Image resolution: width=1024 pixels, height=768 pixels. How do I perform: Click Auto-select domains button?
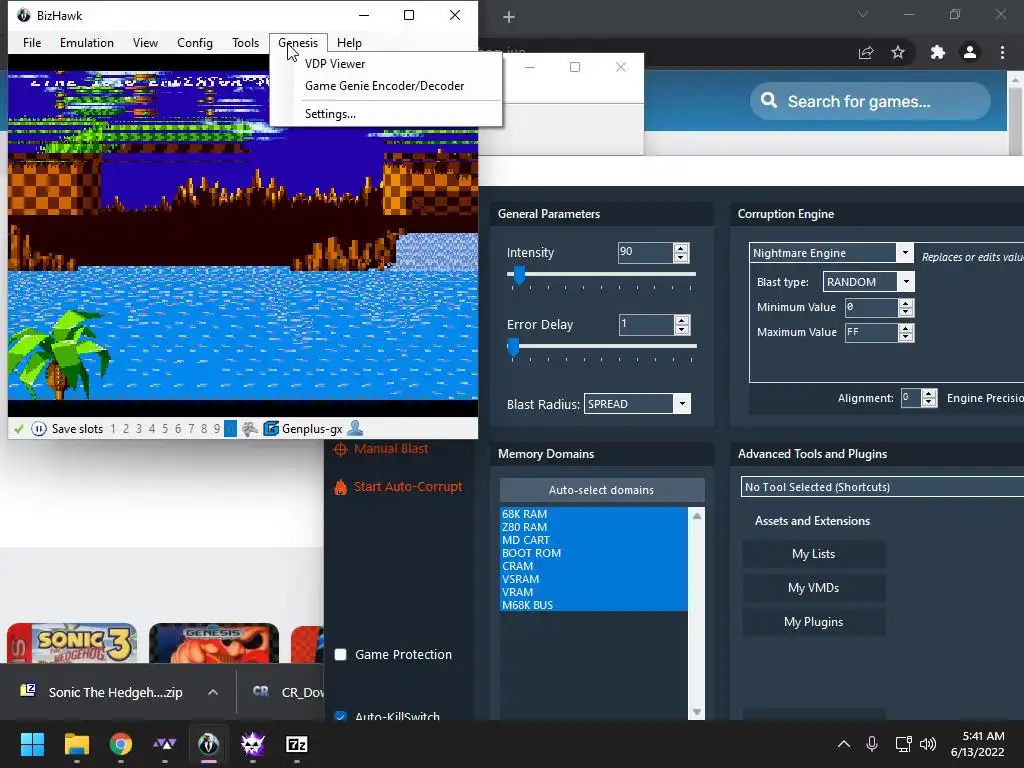(x=601, y=490)
